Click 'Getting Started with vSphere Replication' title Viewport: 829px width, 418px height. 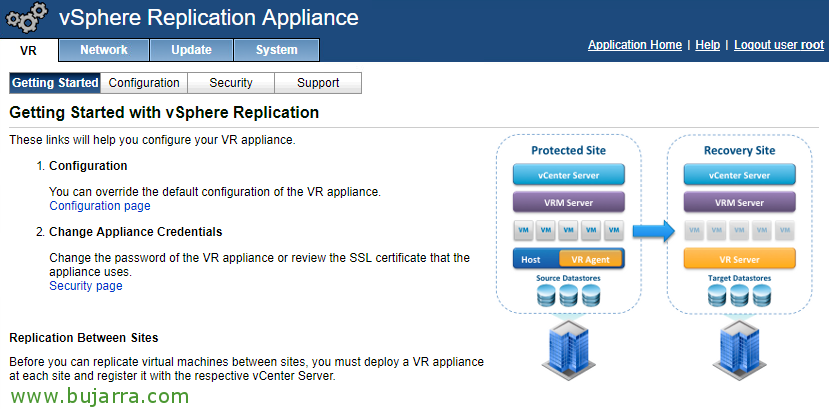[x=164, y=113]
